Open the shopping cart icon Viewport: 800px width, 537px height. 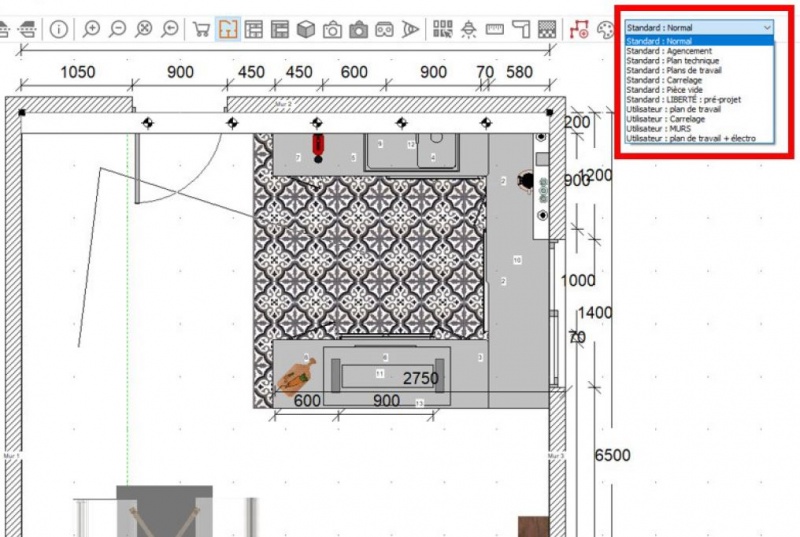(201, 29)
